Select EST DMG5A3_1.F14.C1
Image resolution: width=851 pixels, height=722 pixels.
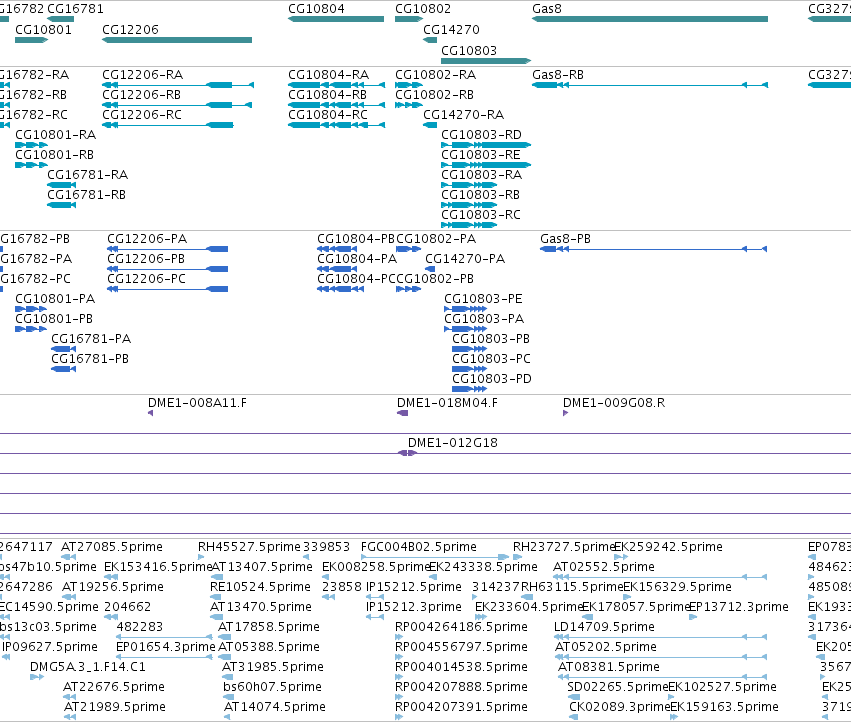[x=37, y=677]
